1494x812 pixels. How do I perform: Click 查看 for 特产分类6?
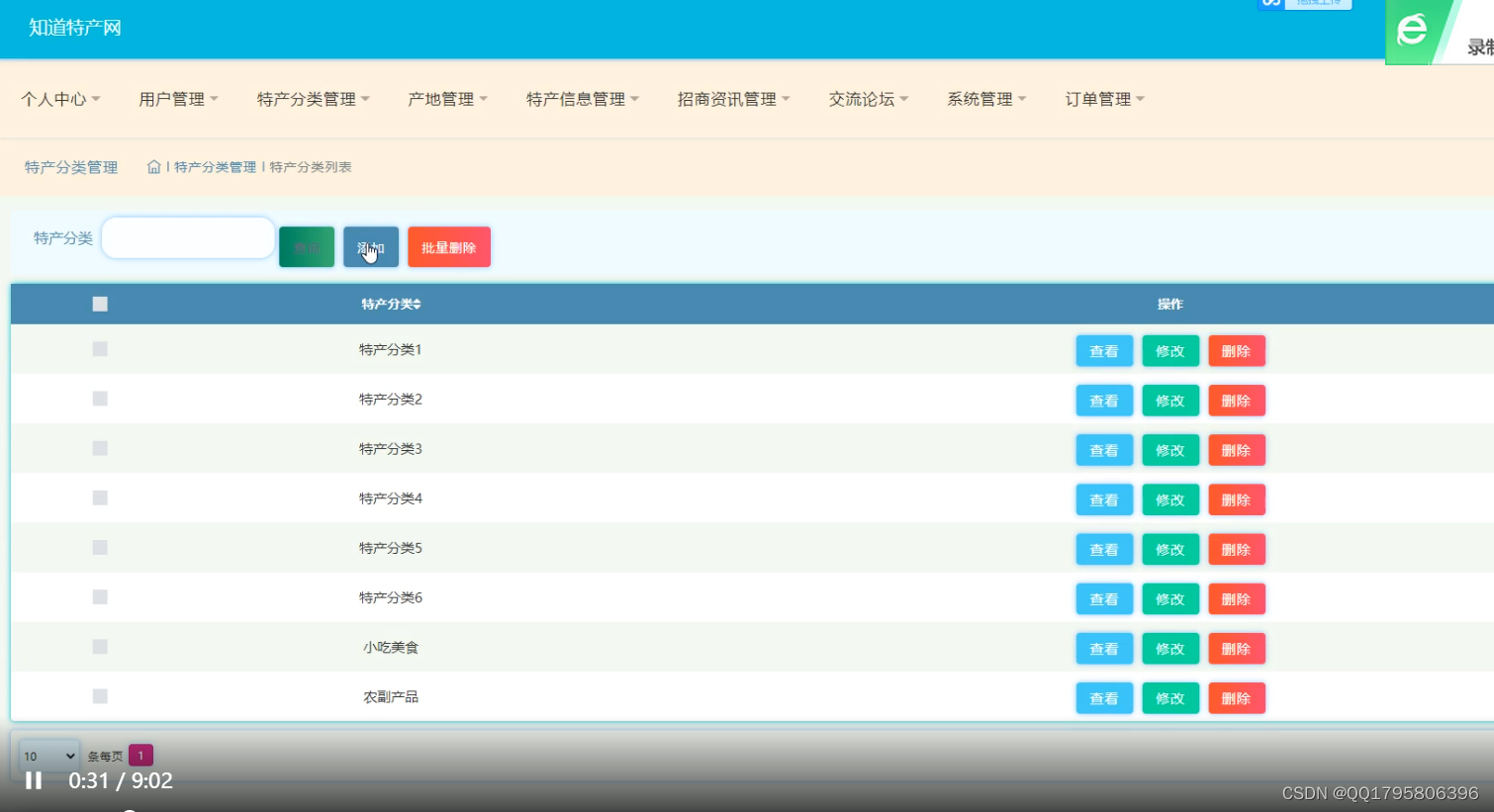point(1104,598)
